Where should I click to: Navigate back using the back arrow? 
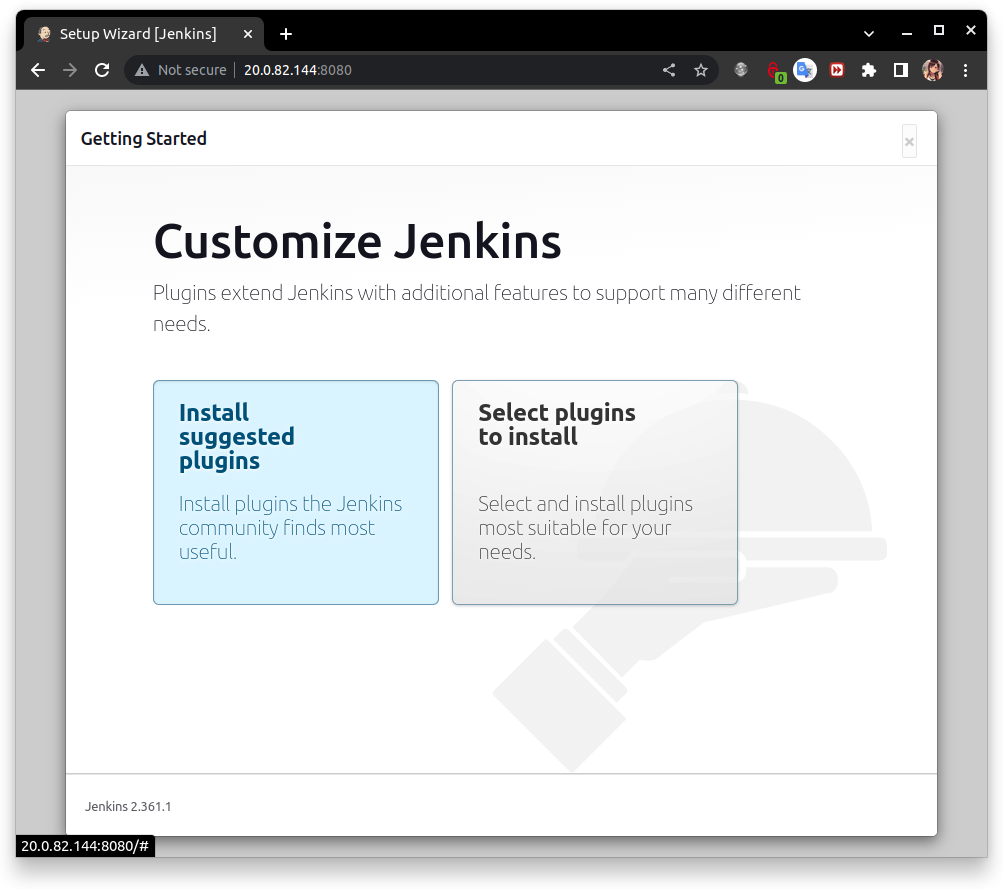pos(37,70)
